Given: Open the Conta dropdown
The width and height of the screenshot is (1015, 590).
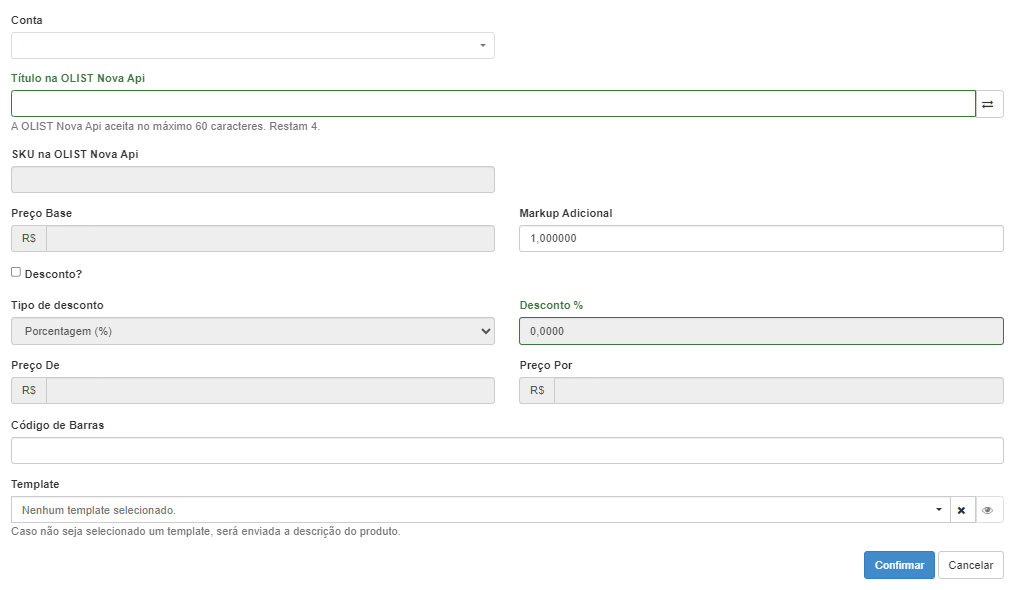Looking at the screenshot, I should point(252,45).
